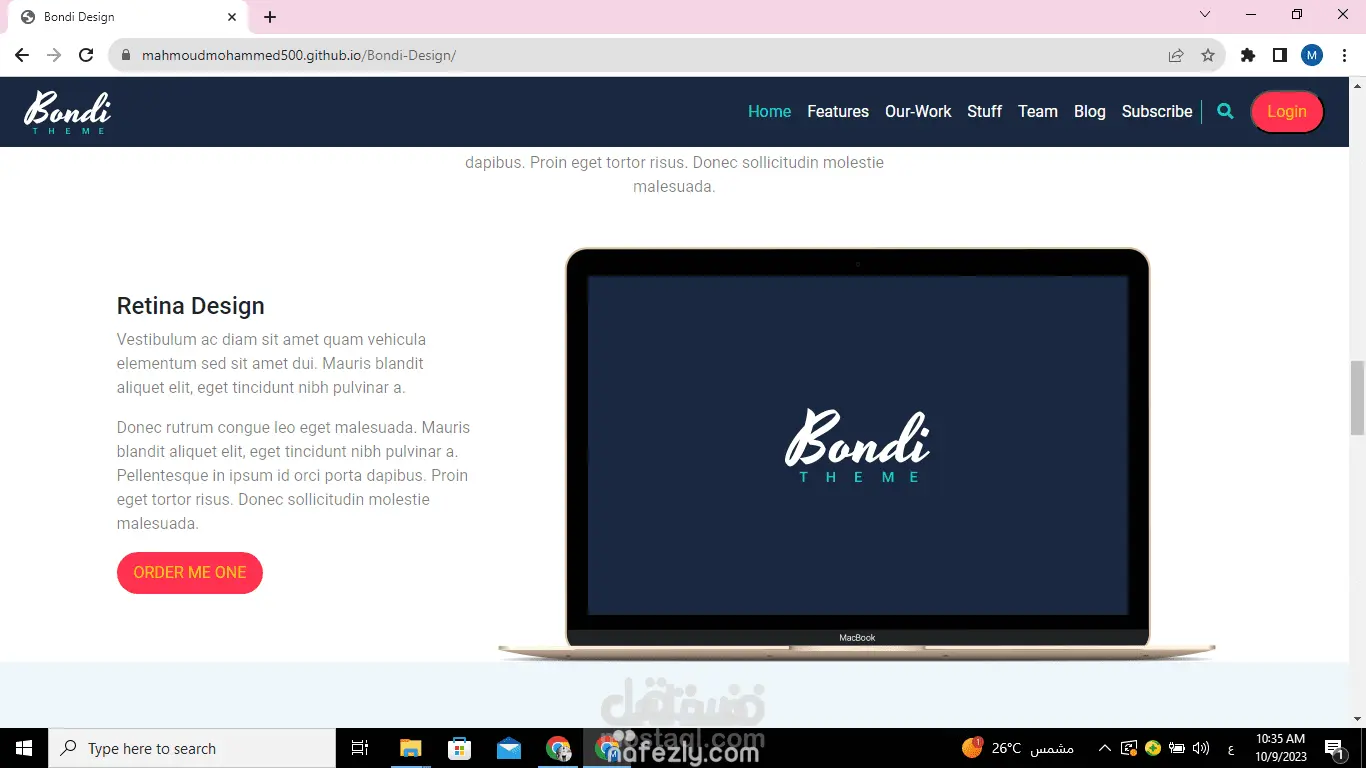Go back using the browser back arrow
Viewport: 1366px width, 768px height.
[22, 55]
